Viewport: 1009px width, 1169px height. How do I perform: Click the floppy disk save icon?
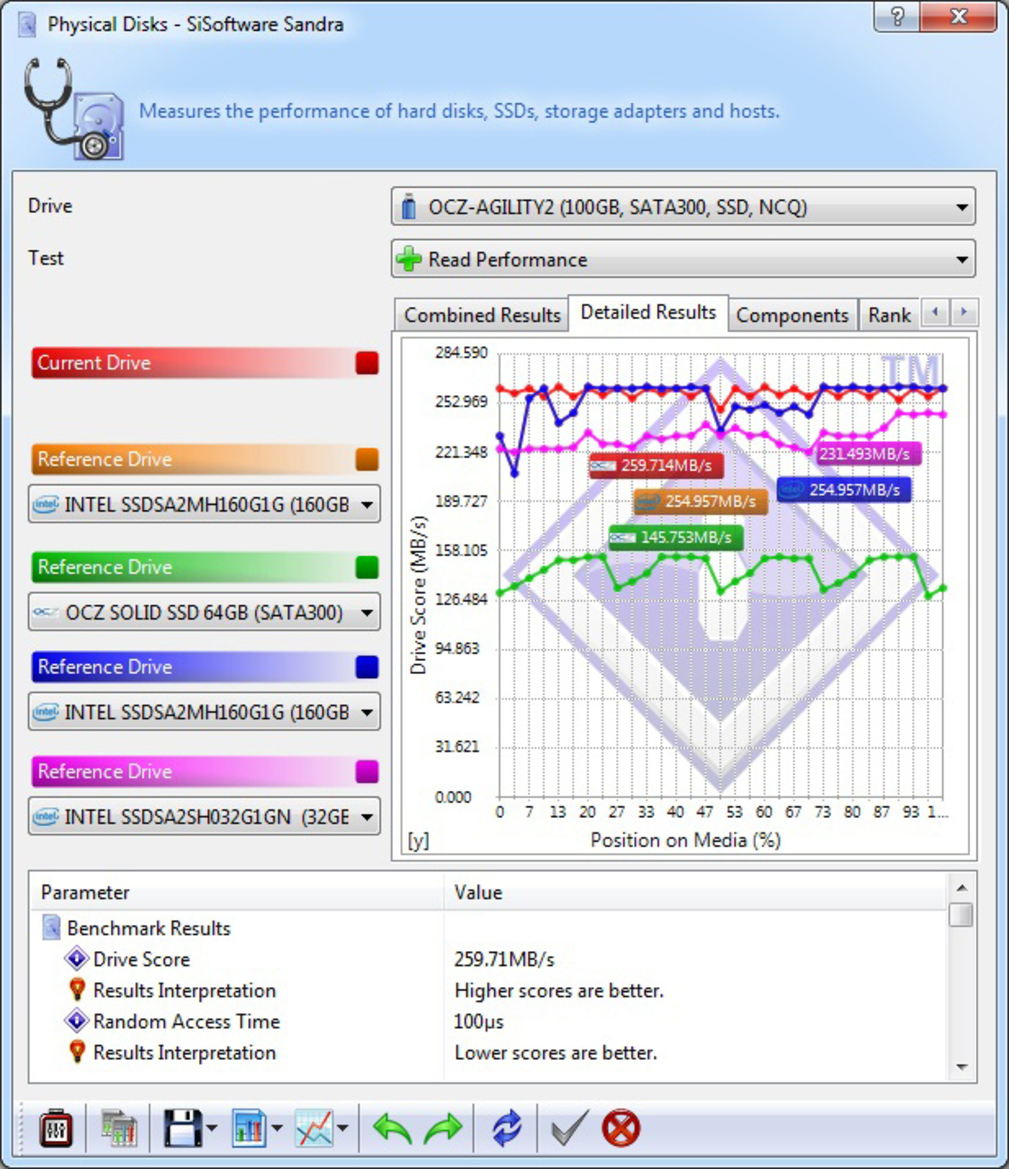(182, 1128)
